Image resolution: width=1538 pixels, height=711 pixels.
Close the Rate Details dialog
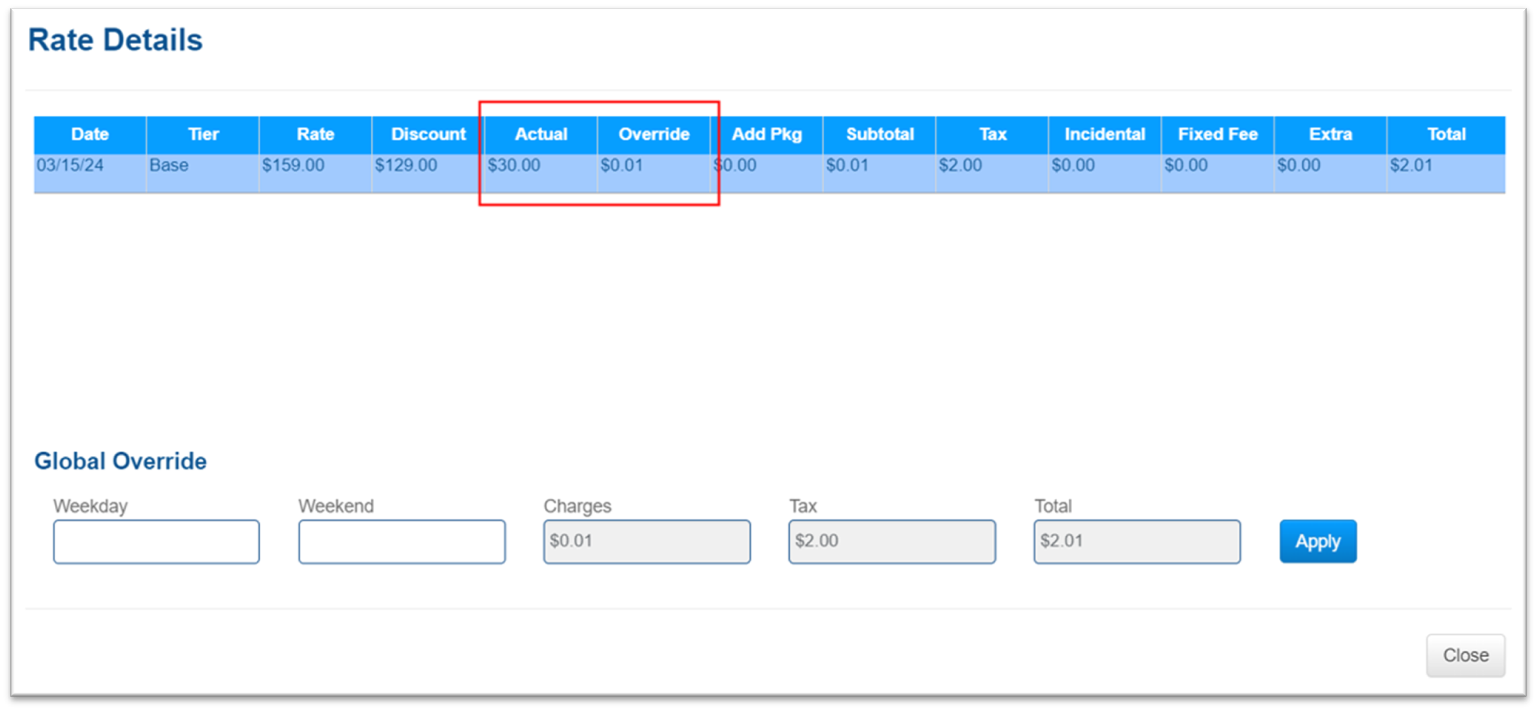click(x=1465, y=655)
